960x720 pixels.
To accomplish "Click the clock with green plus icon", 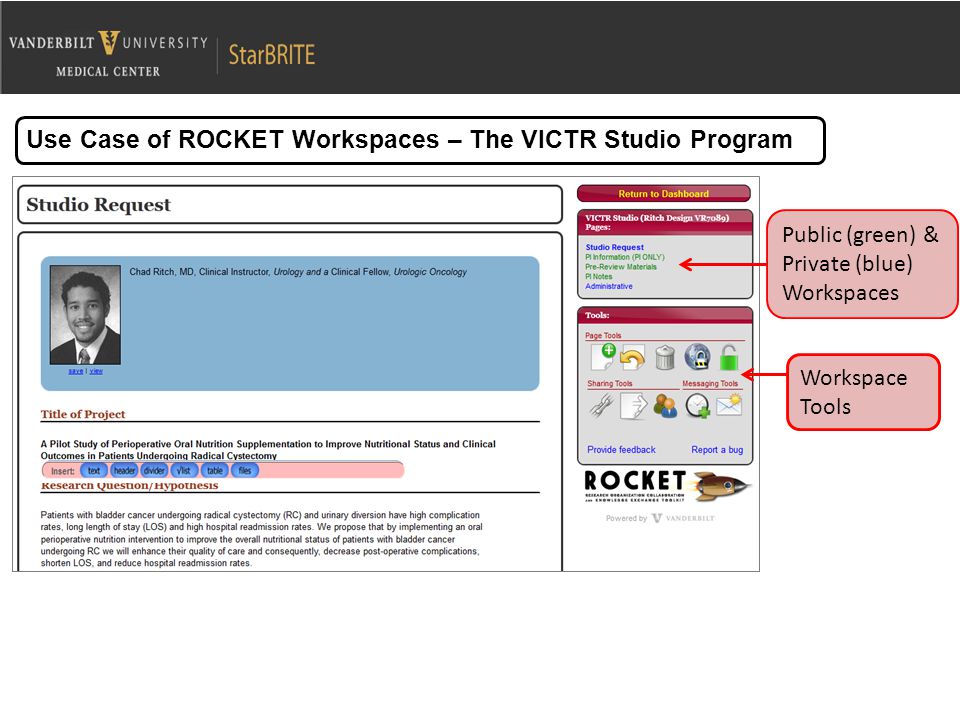I will (x=697, y=406).
